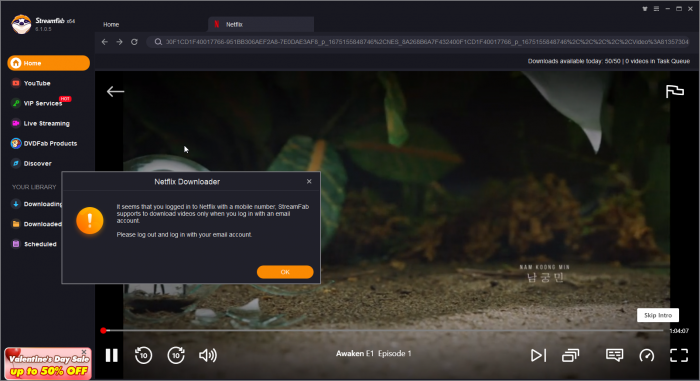
Task: Reload the current page
Action: [134, 42]
